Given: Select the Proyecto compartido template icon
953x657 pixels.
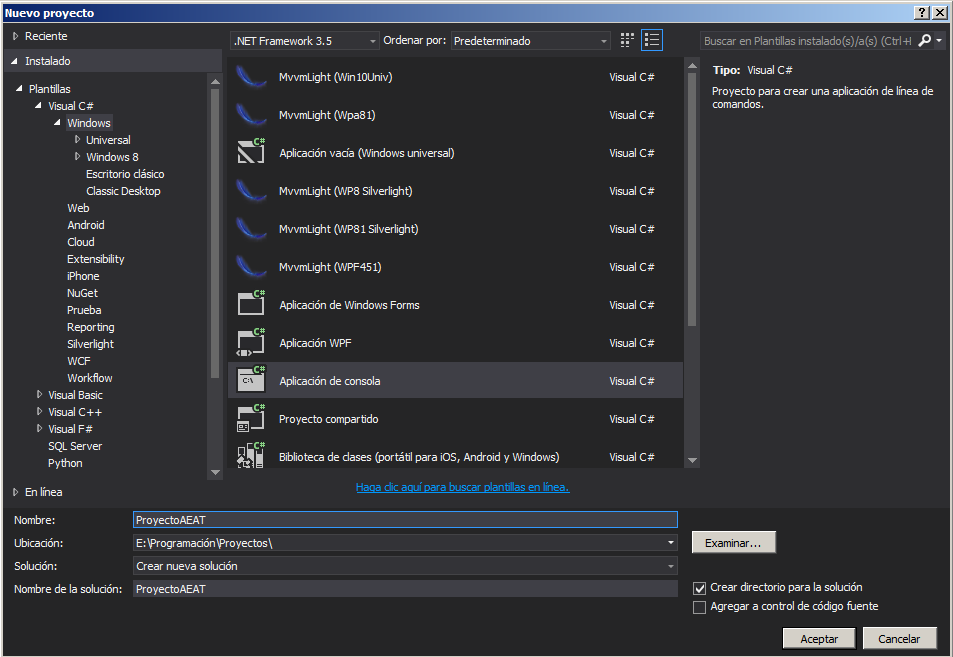Looking at the screenshot, I should click(249, 419).
